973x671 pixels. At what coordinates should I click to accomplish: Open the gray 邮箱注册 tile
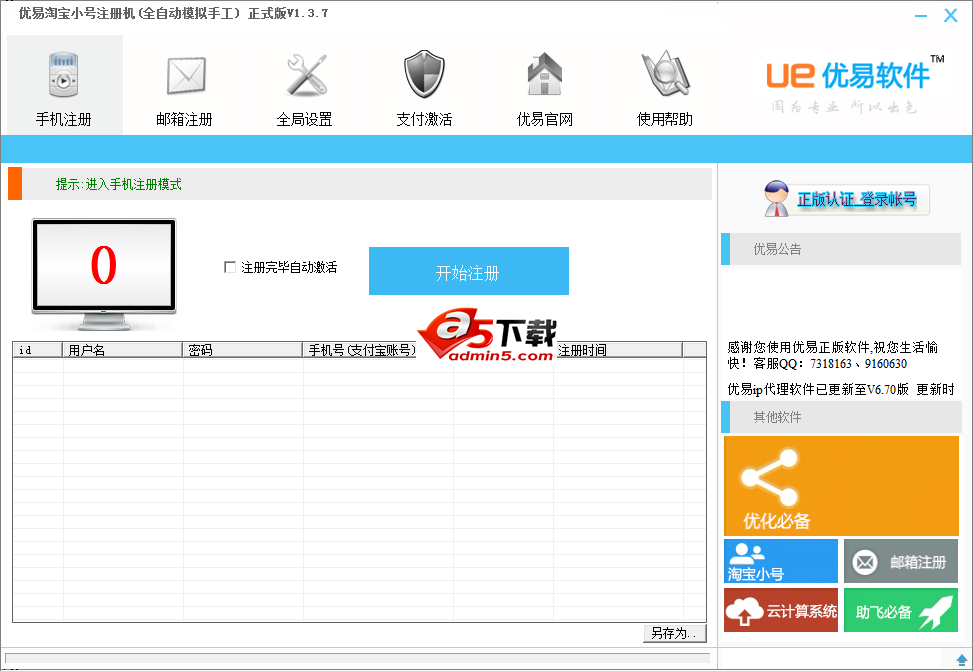[900, 561]
